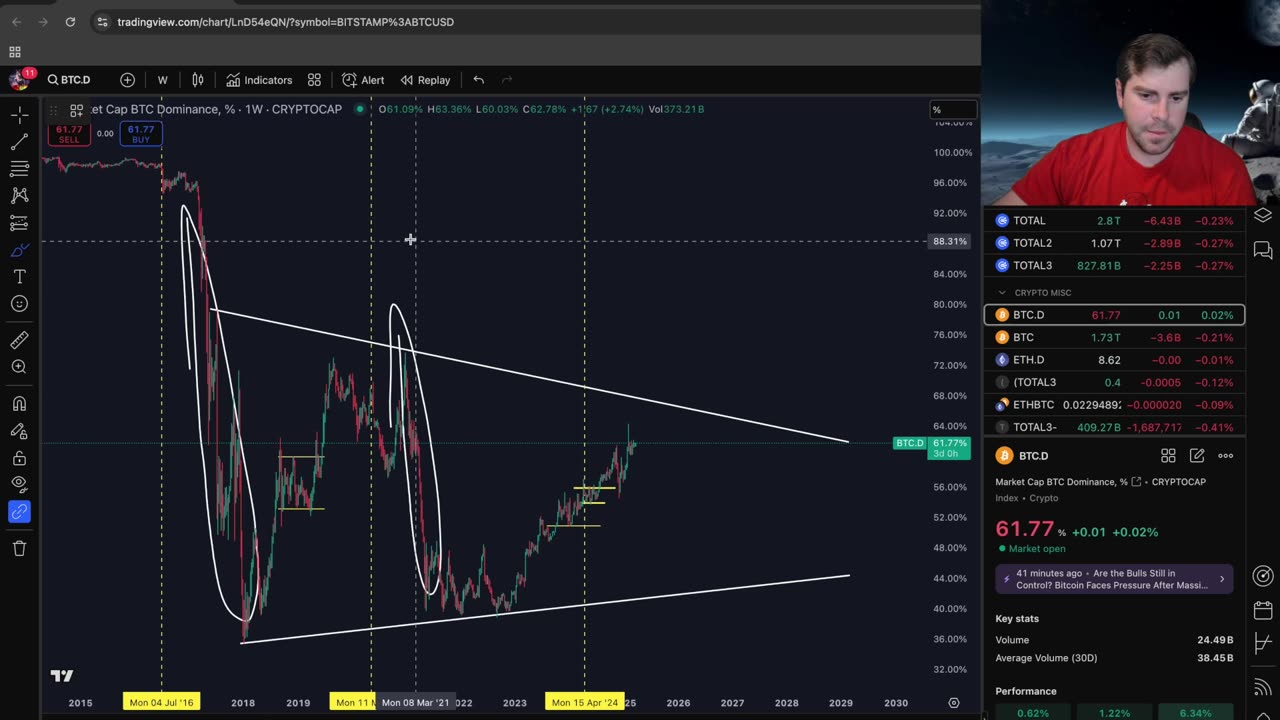
Task: Open the chats speech bubble icon
Action: click(x=1263, y=250)
